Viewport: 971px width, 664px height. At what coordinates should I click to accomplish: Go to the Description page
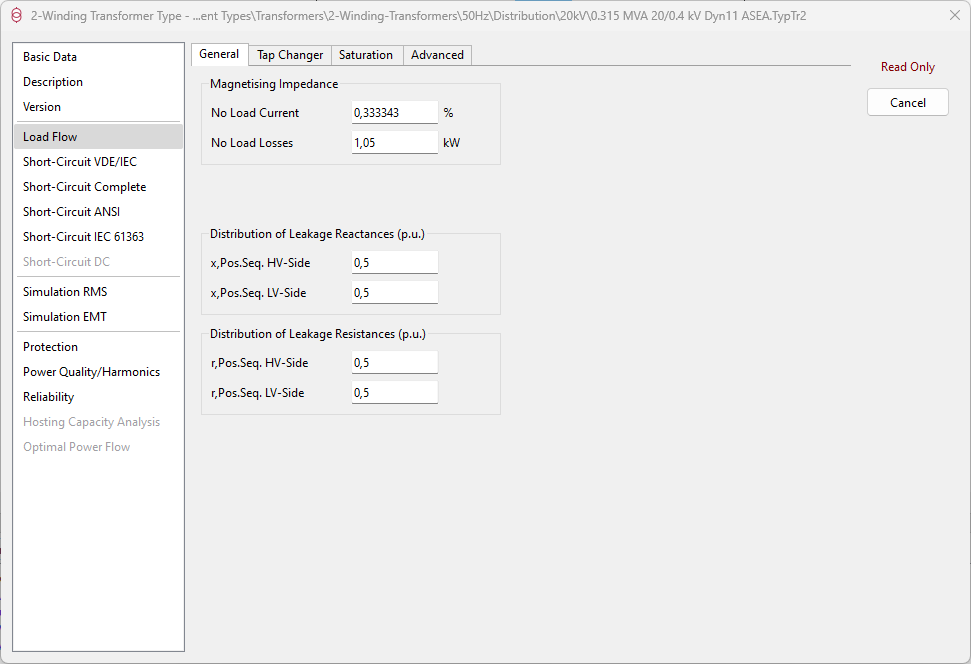[x=53, y=82]
